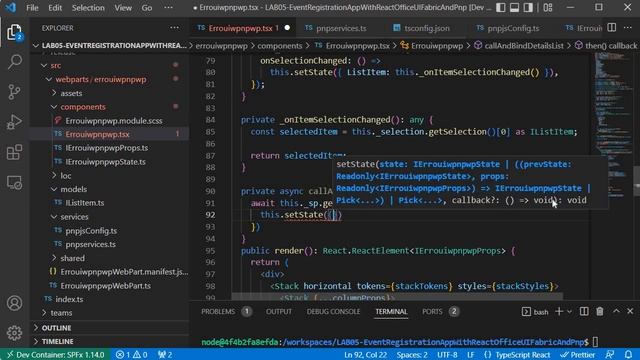Open the View menu

point(123,8)
